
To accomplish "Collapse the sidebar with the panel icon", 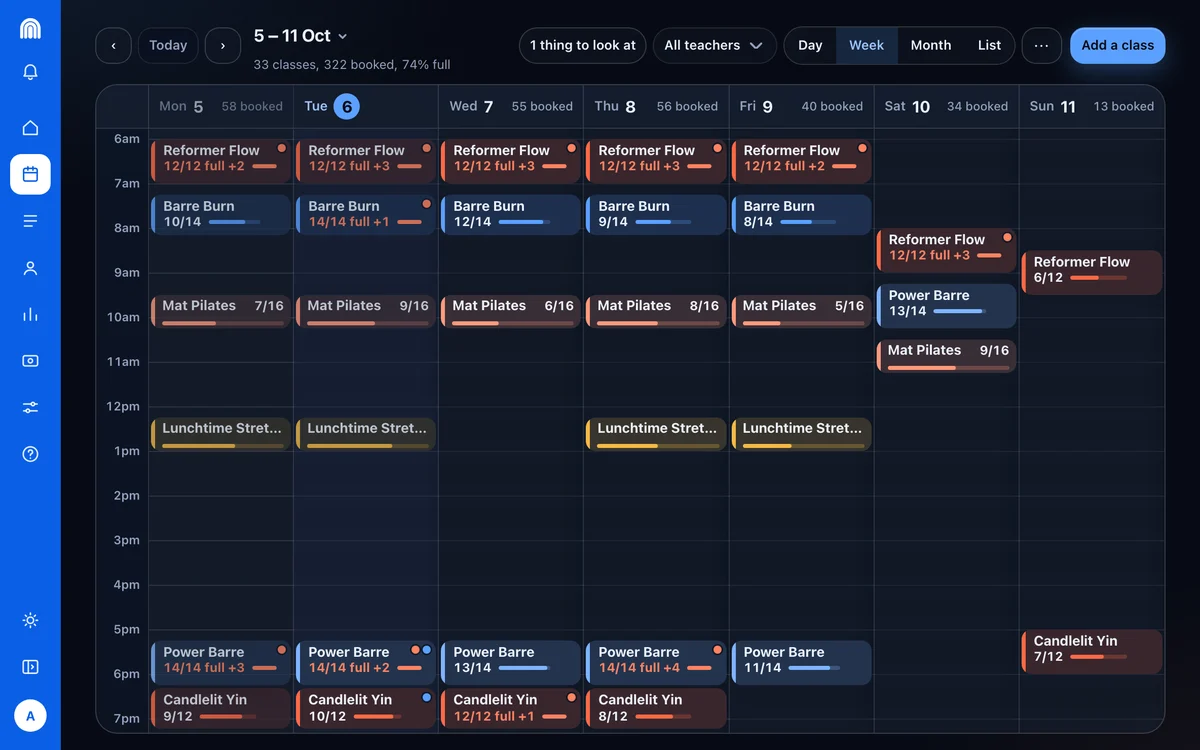I will pos(30,667).
